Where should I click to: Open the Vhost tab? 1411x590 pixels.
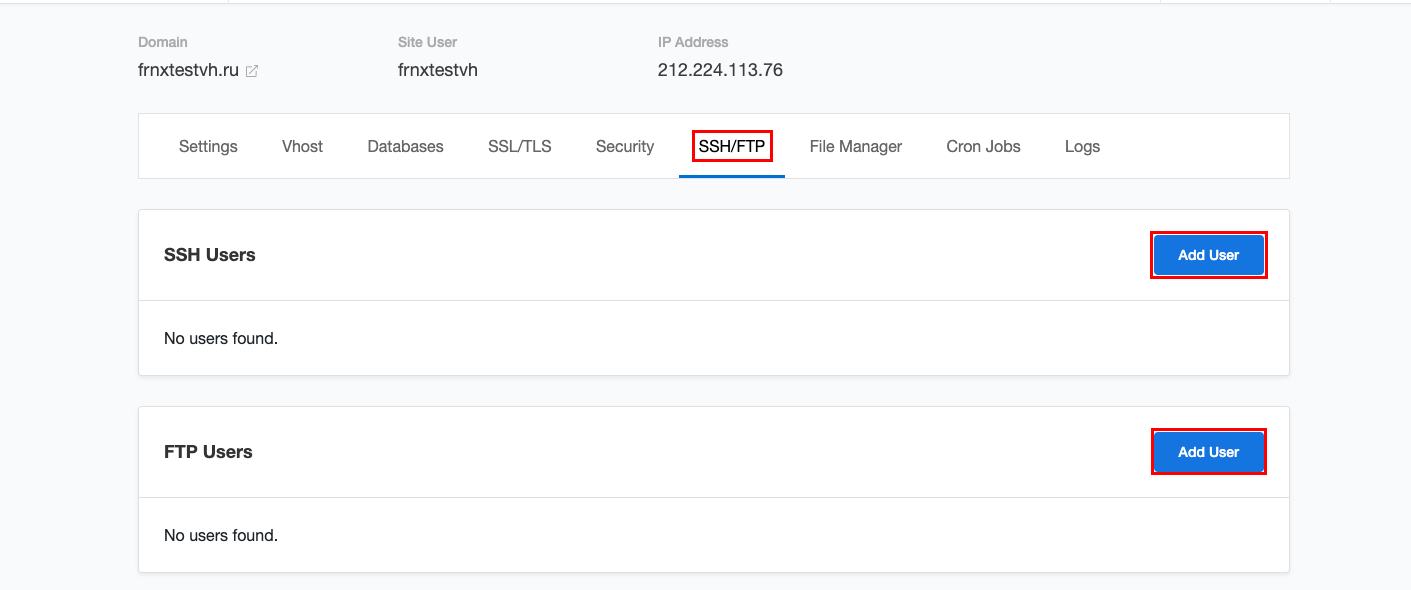coord(302,146)
